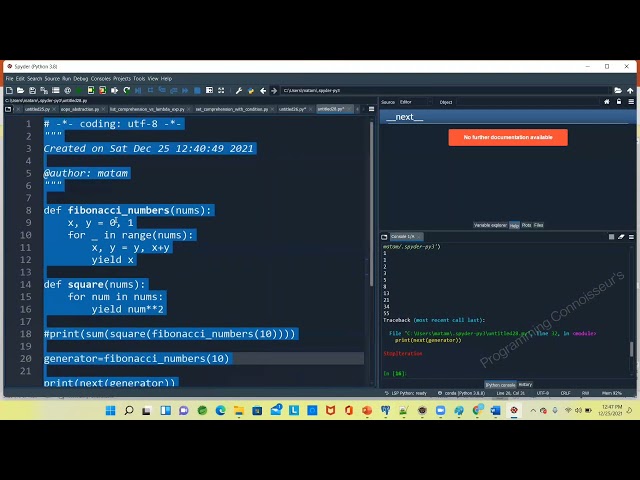Save all open files
Screen dimensions: 640x480
coord(44,90)
